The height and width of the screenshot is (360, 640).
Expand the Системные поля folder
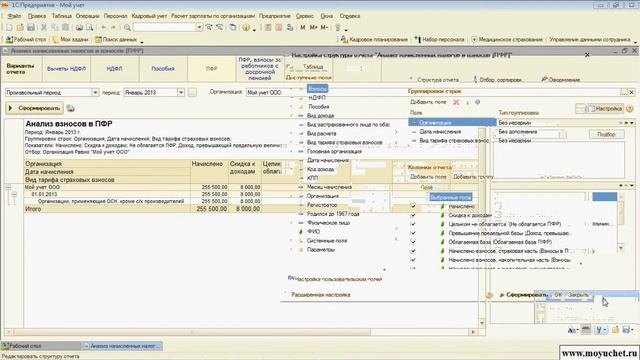pyautogui.click(x=291, y=241)
